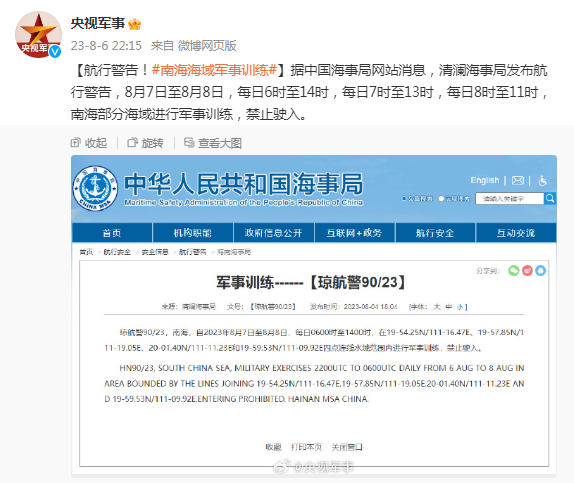The image size is (574, 483).
Task: Open the 互联网+政务 navigation tab
Action: click(354, 233)
